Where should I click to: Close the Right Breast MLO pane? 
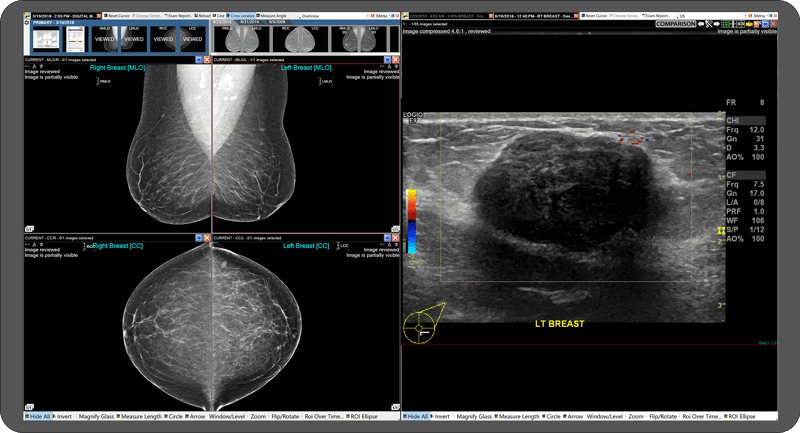coord(207,60)
